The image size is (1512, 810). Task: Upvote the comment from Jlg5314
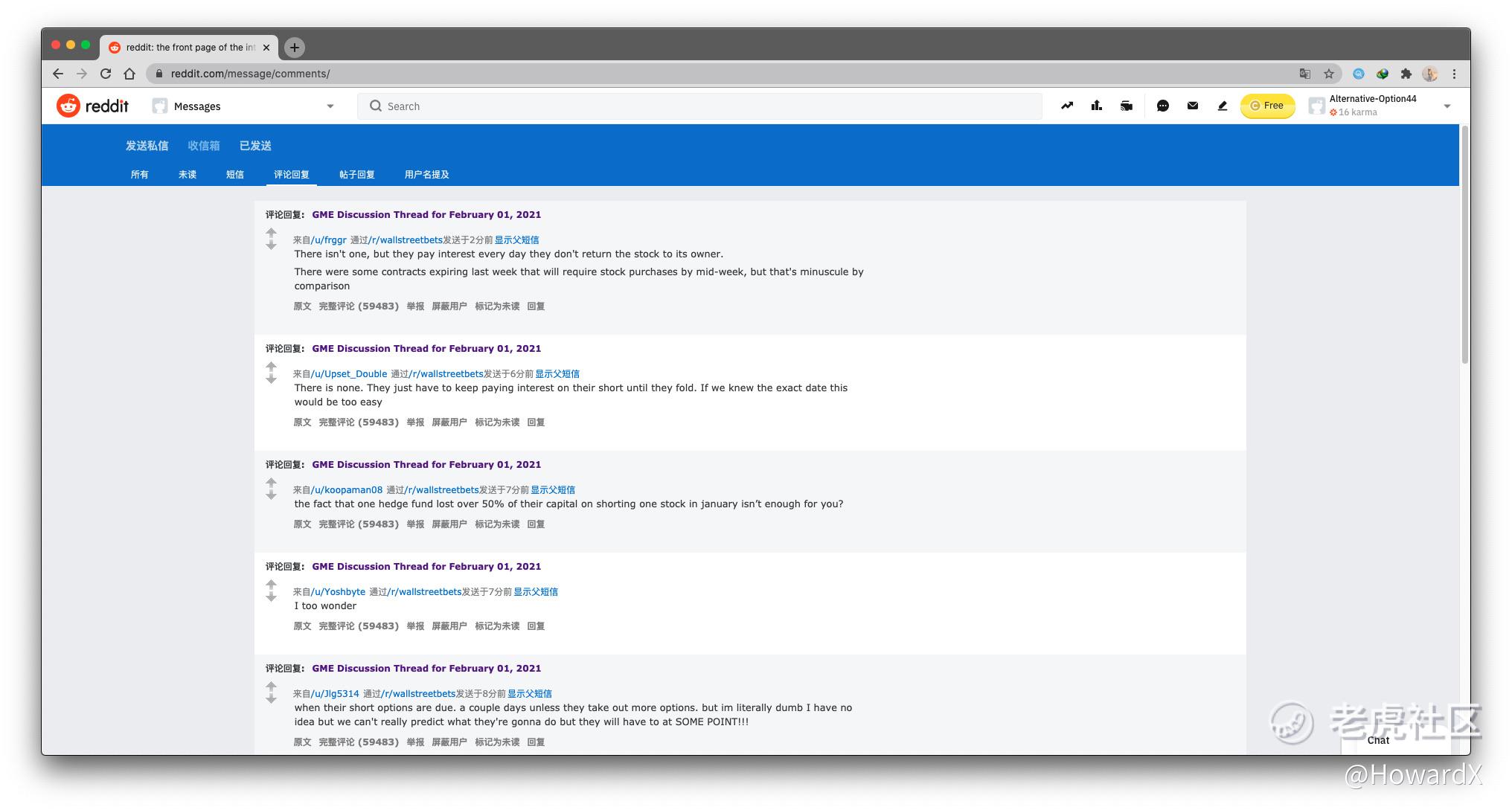point(271,687)
